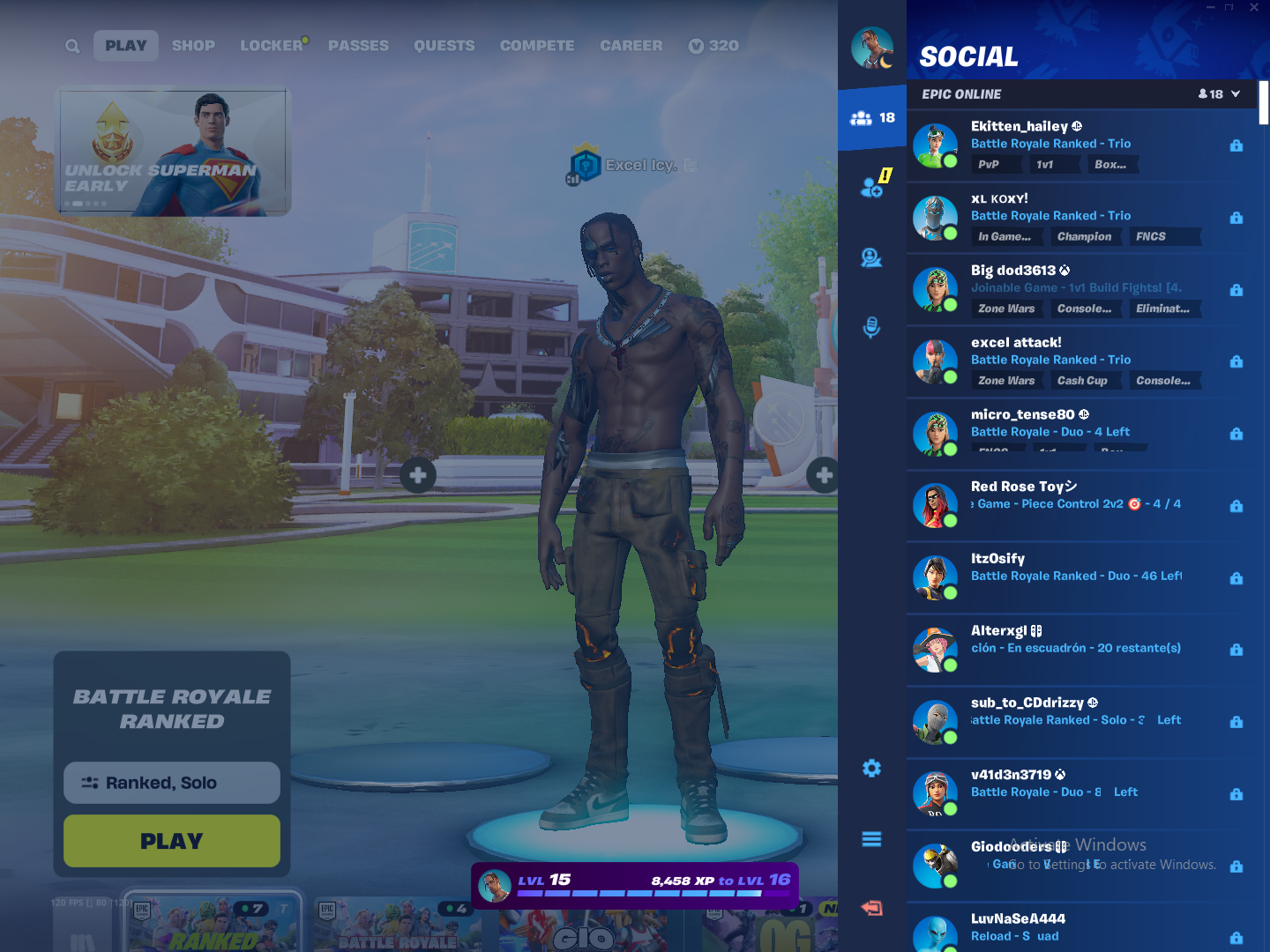Select the friends list icon showing 18
The image size is (1270, 952).
pos(872,118)
